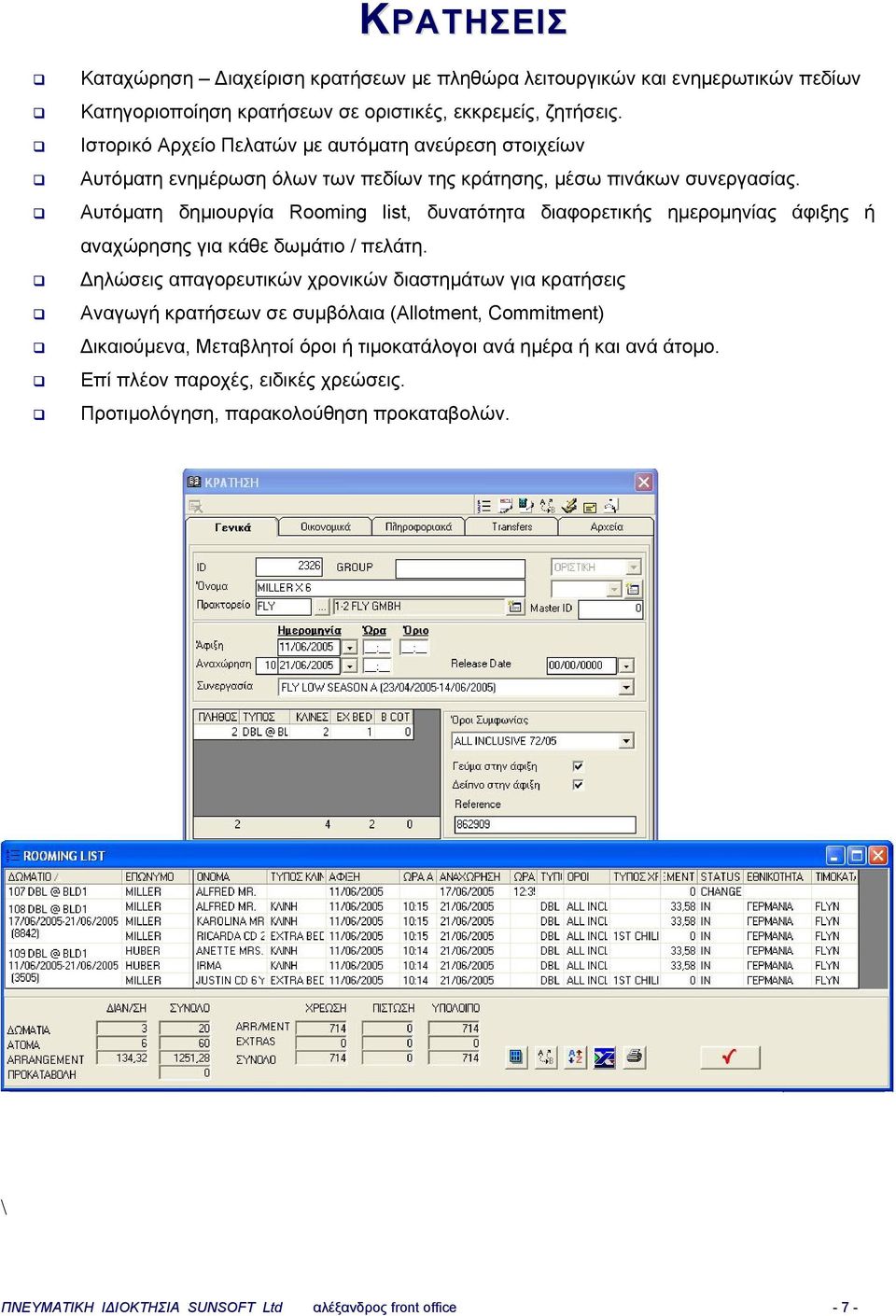Click the ΕΘΝΙΚΟΤΗΤΑ column header
Viewport: 896px width, 1316px height.
click(x=777, y=877)
